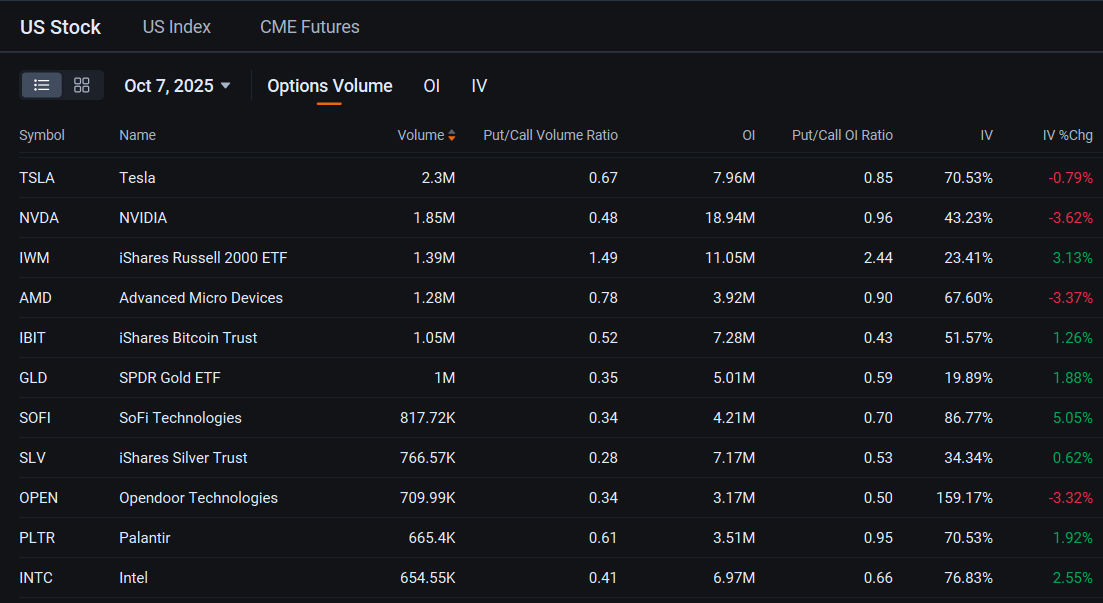Select the SOFI symbol
Viewport: 1103px width, 603px height.
coord(35,417)
